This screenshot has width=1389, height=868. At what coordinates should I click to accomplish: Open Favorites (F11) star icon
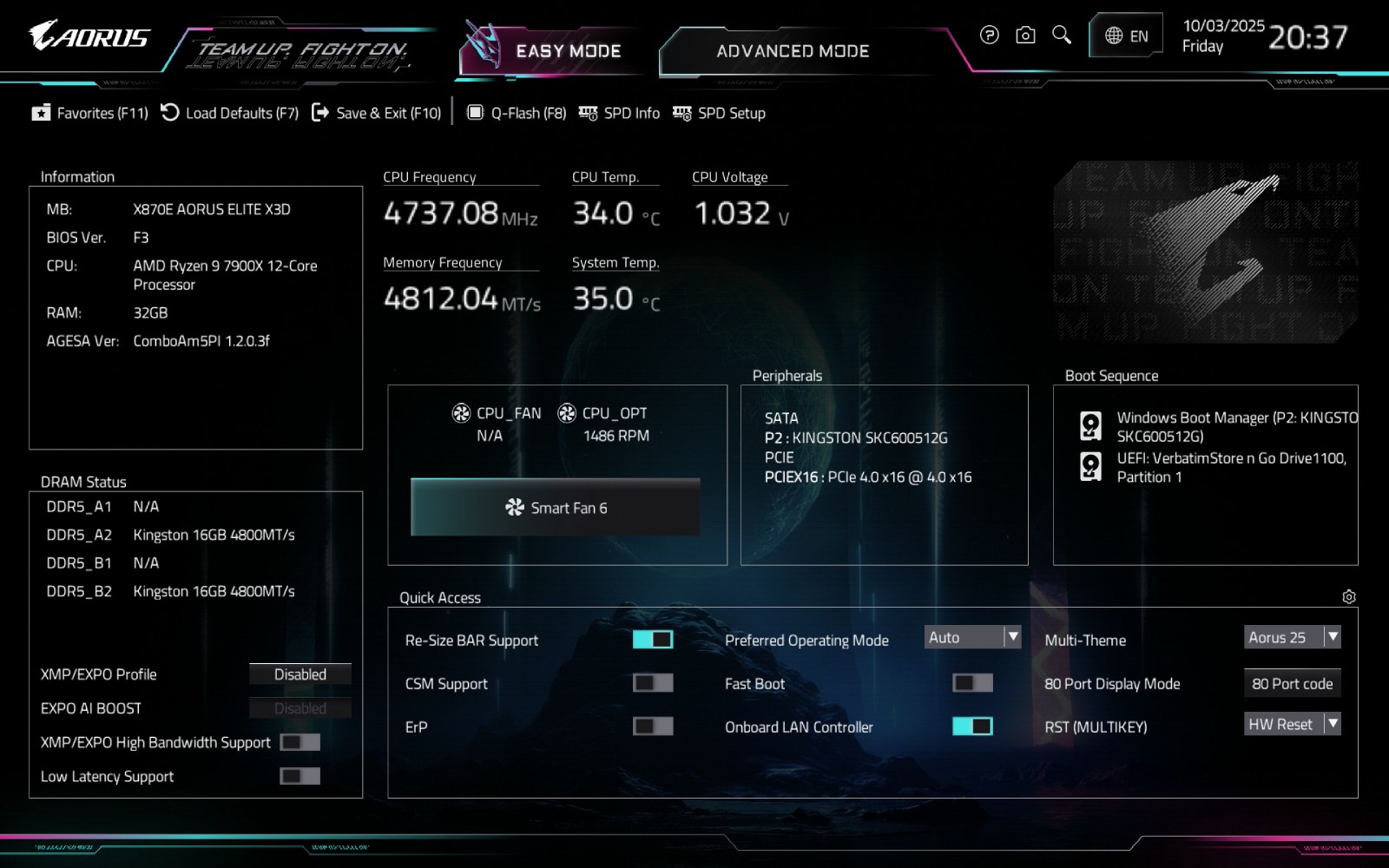click(x=41, y=113)
